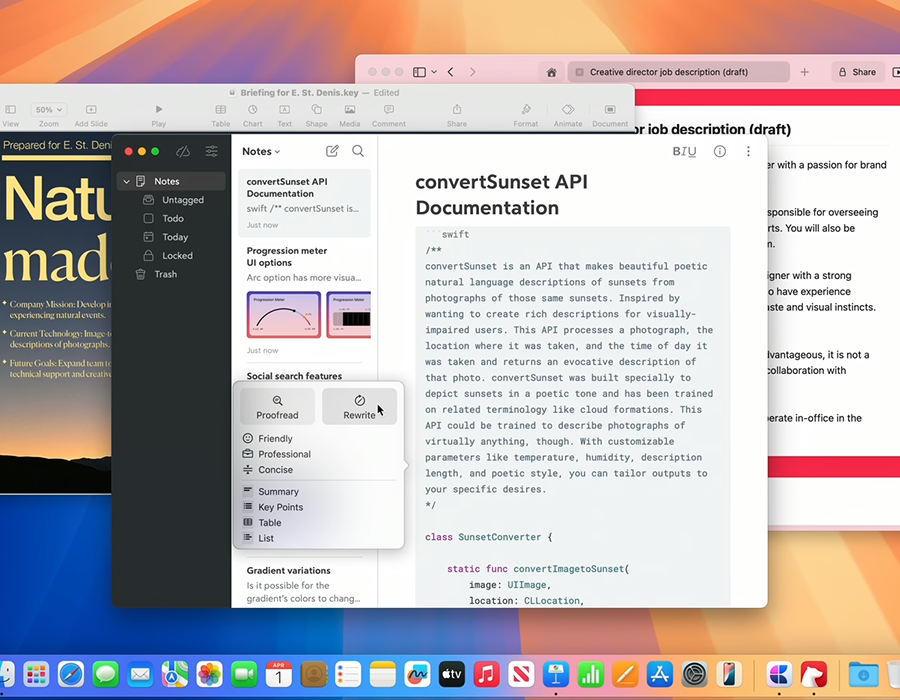Open the Todo folder
Viewport: 900px width, 700px height.
tap(171, 219)
